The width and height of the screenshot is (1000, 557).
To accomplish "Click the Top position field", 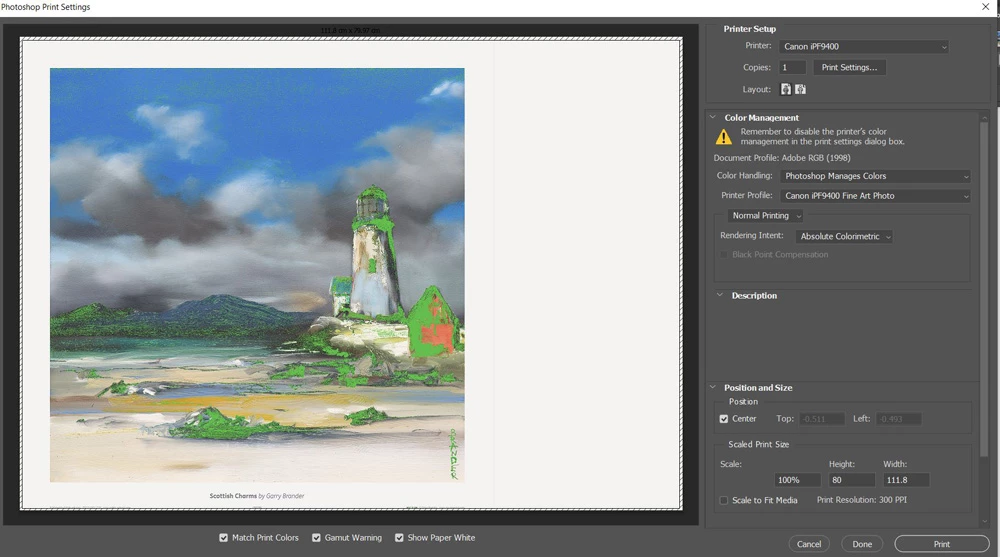I will 821,419.
